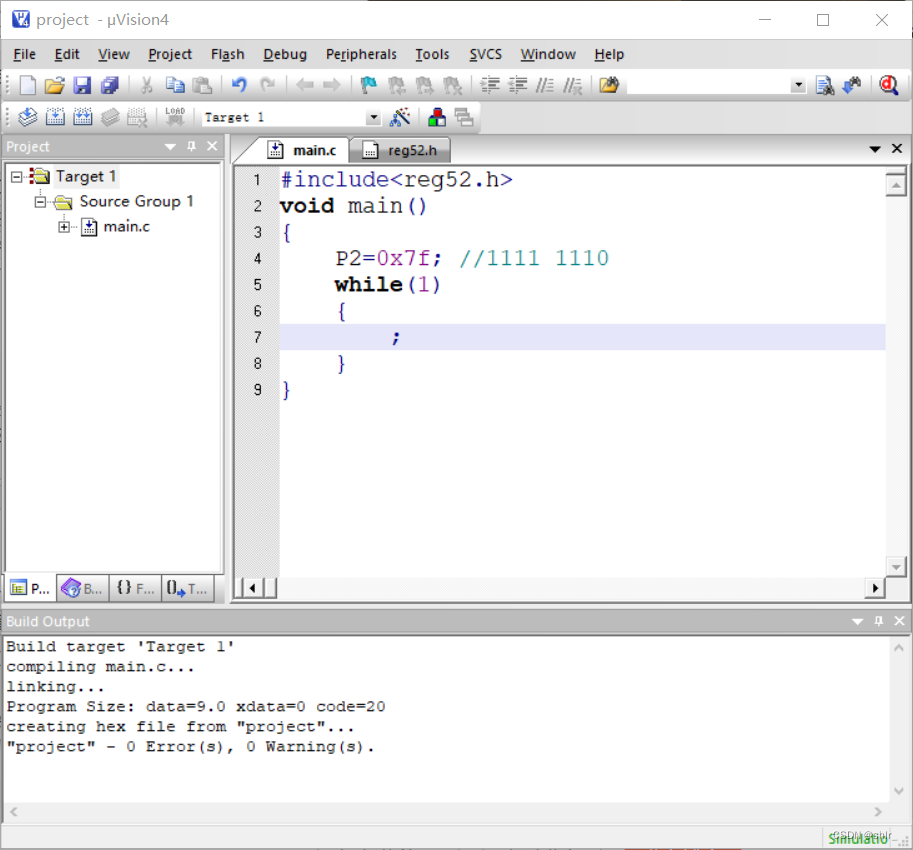Unindent selected lines icon

[x=518, y=85]
